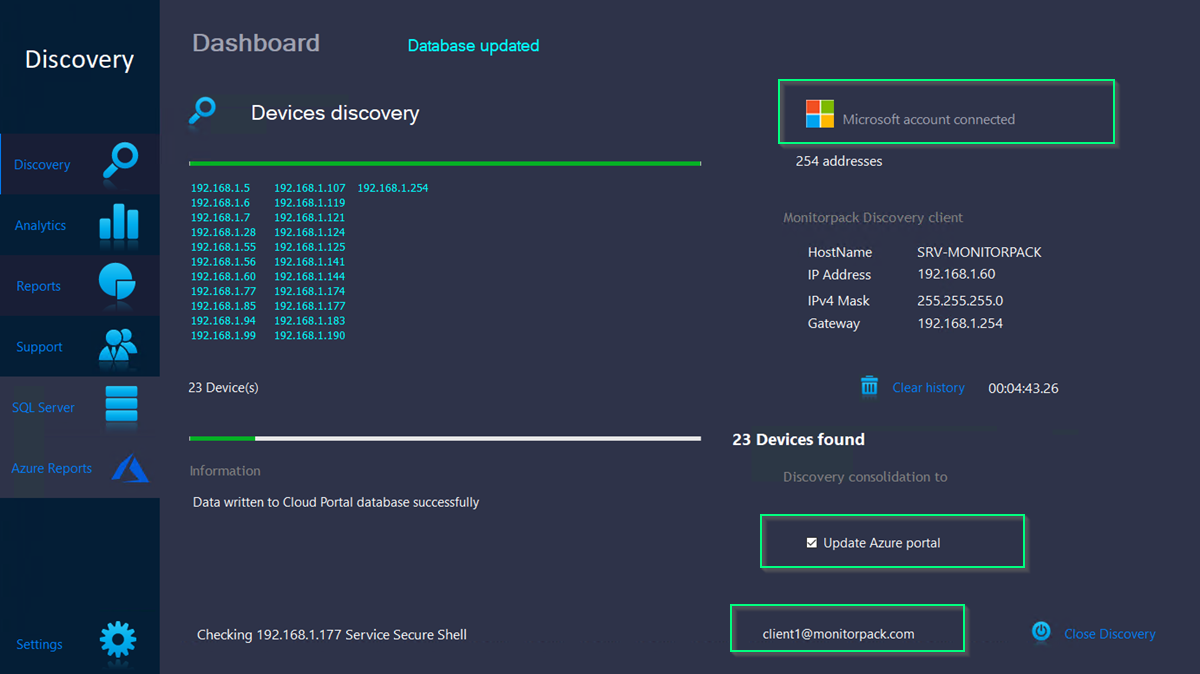This screenshot has height=674, width=1200.
Task: Open the SQL Server database icon
Action: (x=121, y=404)
